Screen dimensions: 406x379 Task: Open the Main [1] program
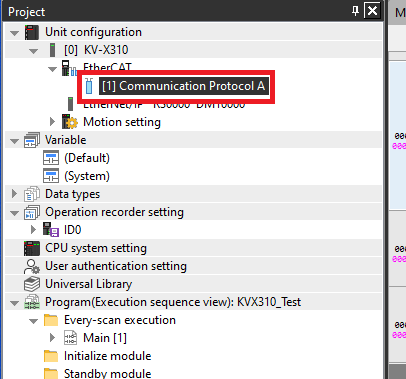105,338
